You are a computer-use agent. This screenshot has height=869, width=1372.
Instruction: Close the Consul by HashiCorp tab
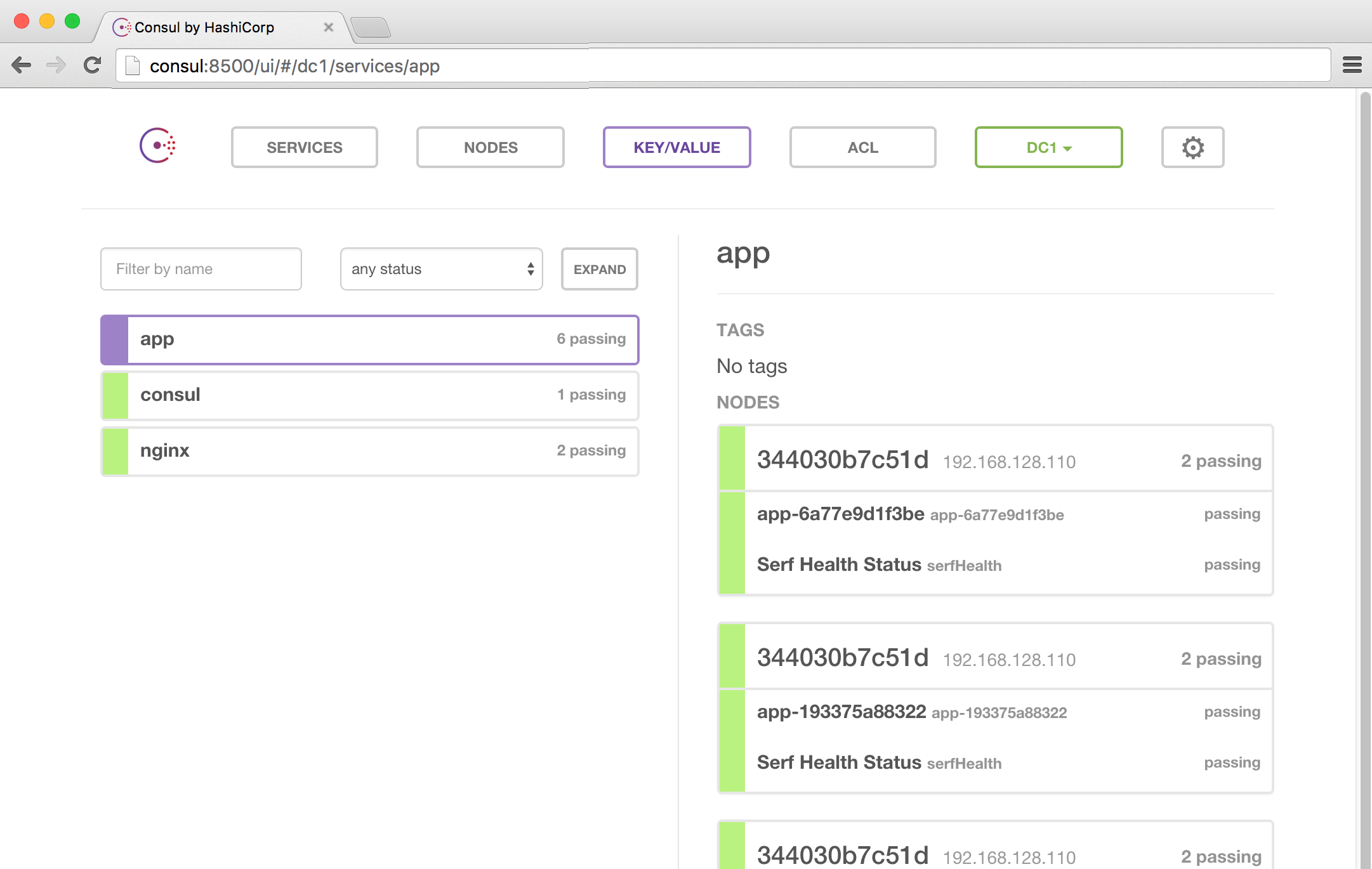[328, 27]
